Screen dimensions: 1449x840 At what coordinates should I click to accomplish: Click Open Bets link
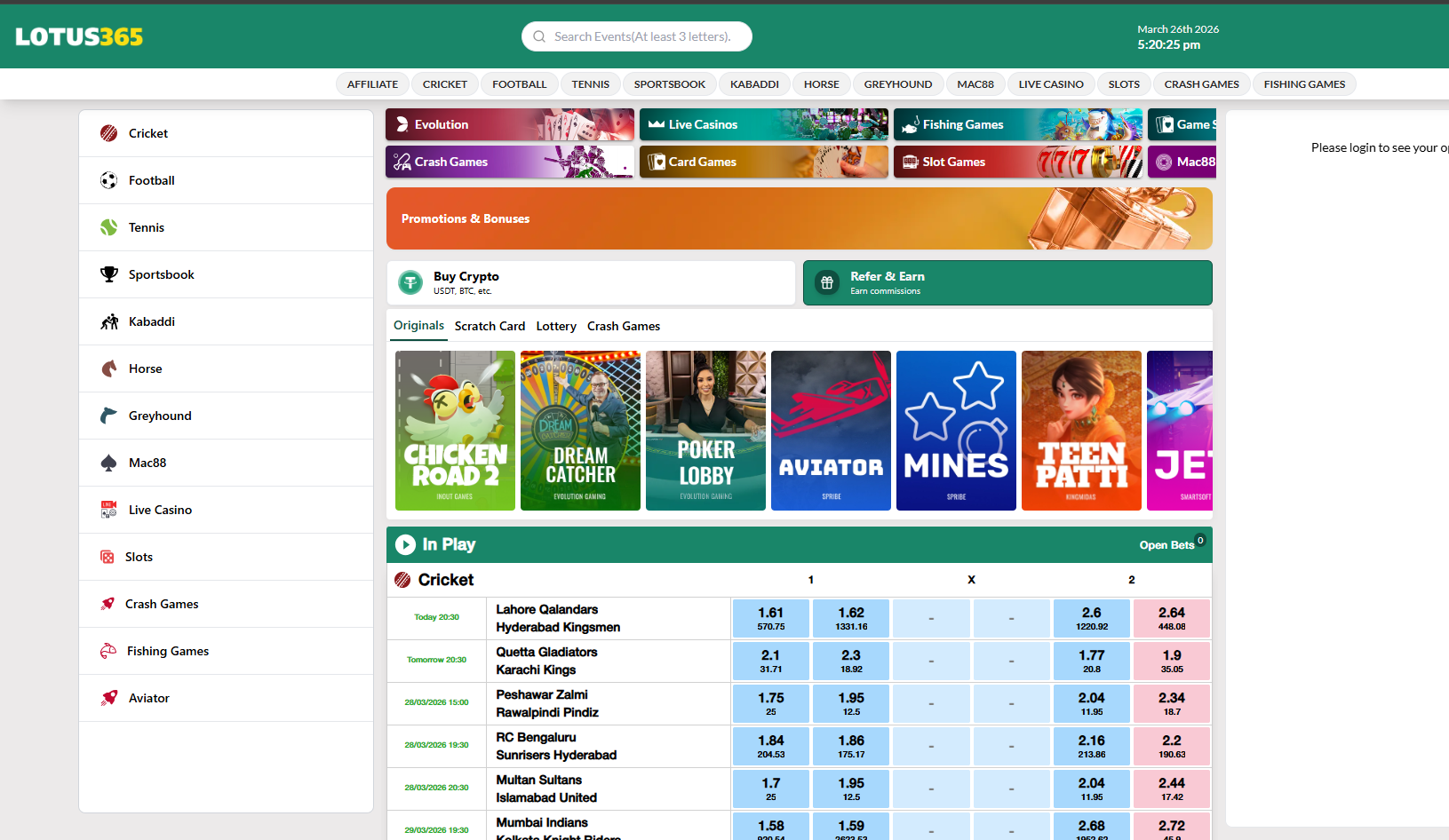click(x=1166, y=545)
